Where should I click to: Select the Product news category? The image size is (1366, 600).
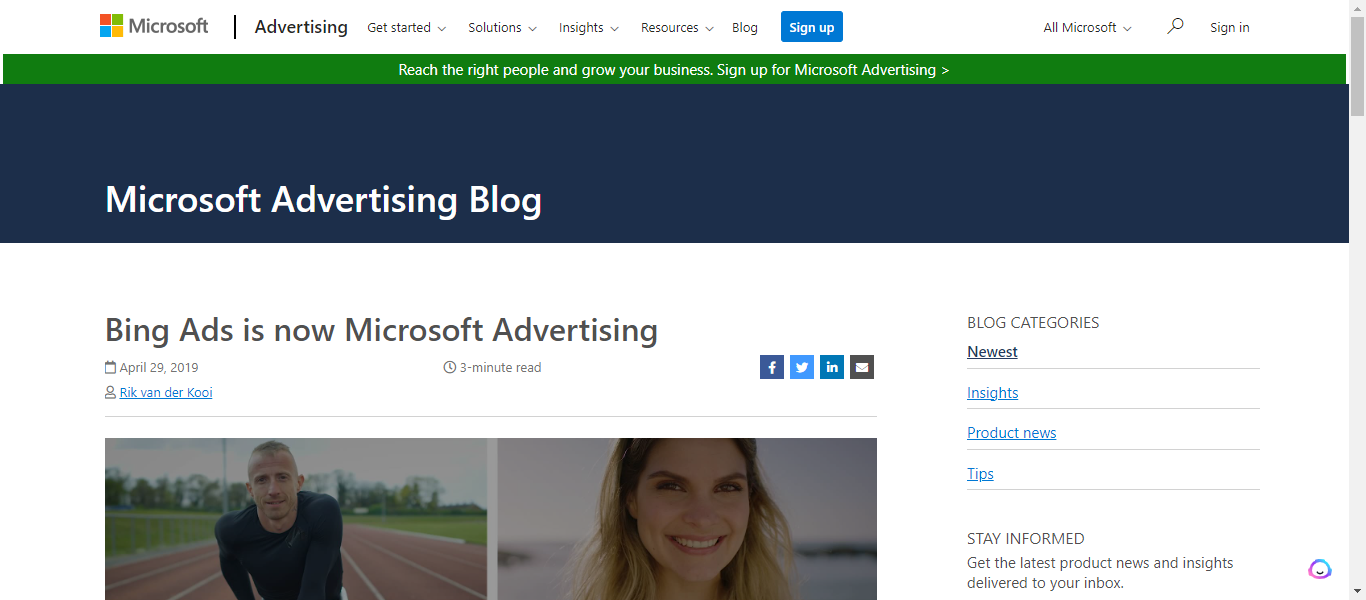click(1011, 433)
